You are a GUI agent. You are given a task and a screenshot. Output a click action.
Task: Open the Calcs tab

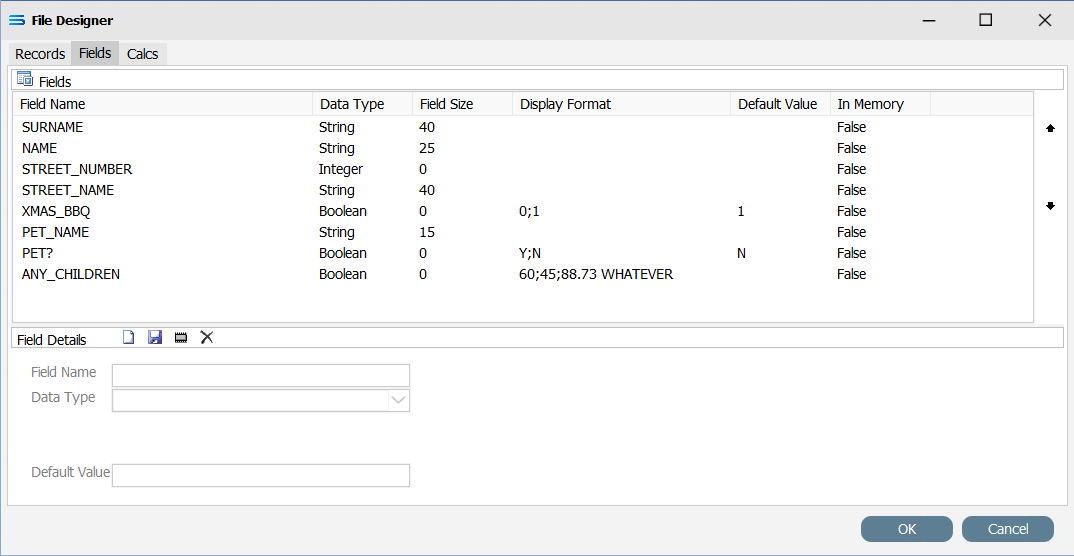click(x=142, y=53)
